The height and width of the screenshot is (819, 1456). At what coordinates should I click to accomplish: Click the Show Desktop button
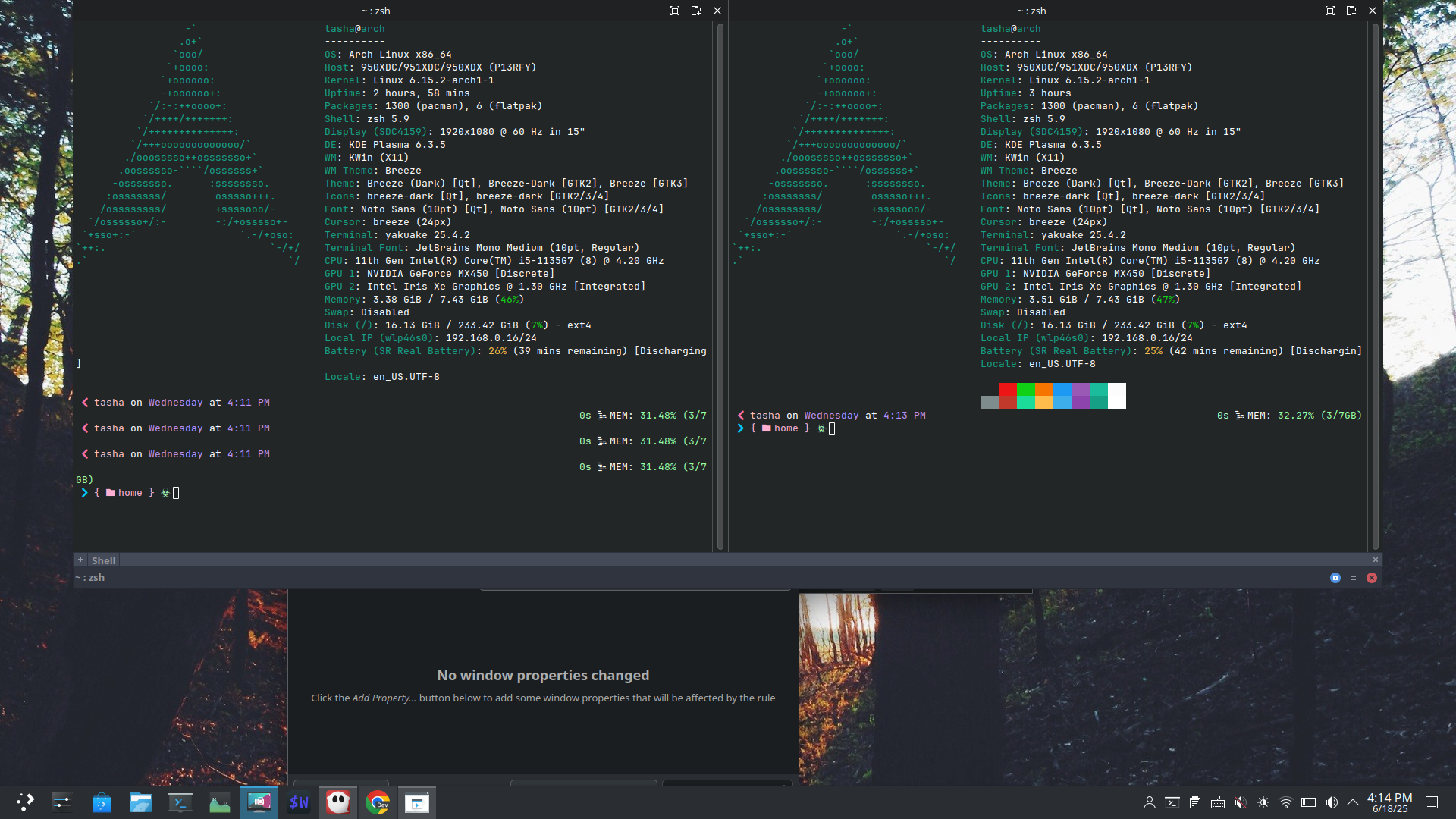click(1432, 802)
